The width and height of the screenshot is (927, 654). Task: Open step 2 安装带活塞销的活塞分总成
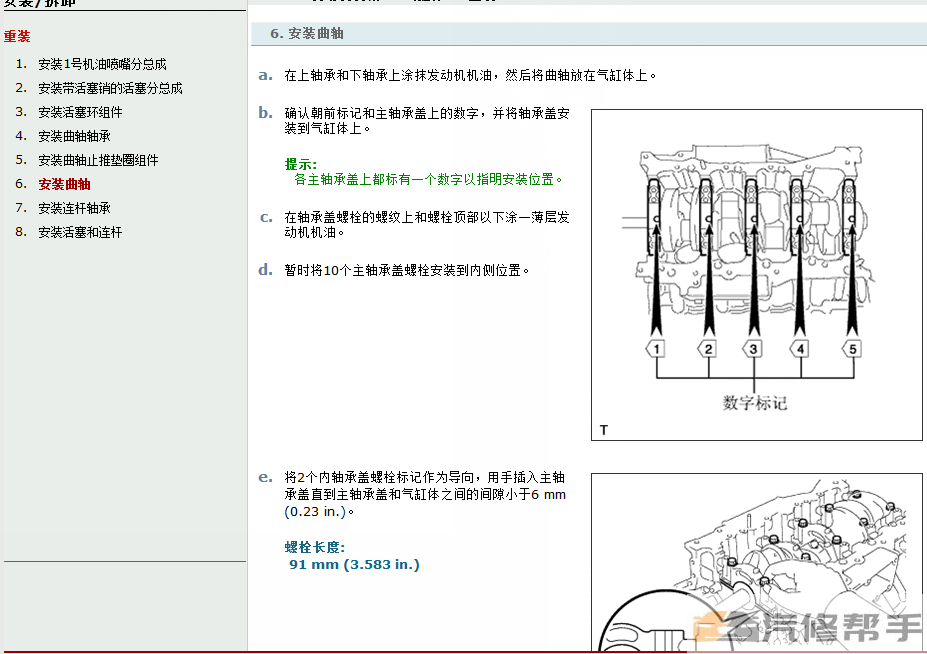pyautogui.click(x=110, y=88)
